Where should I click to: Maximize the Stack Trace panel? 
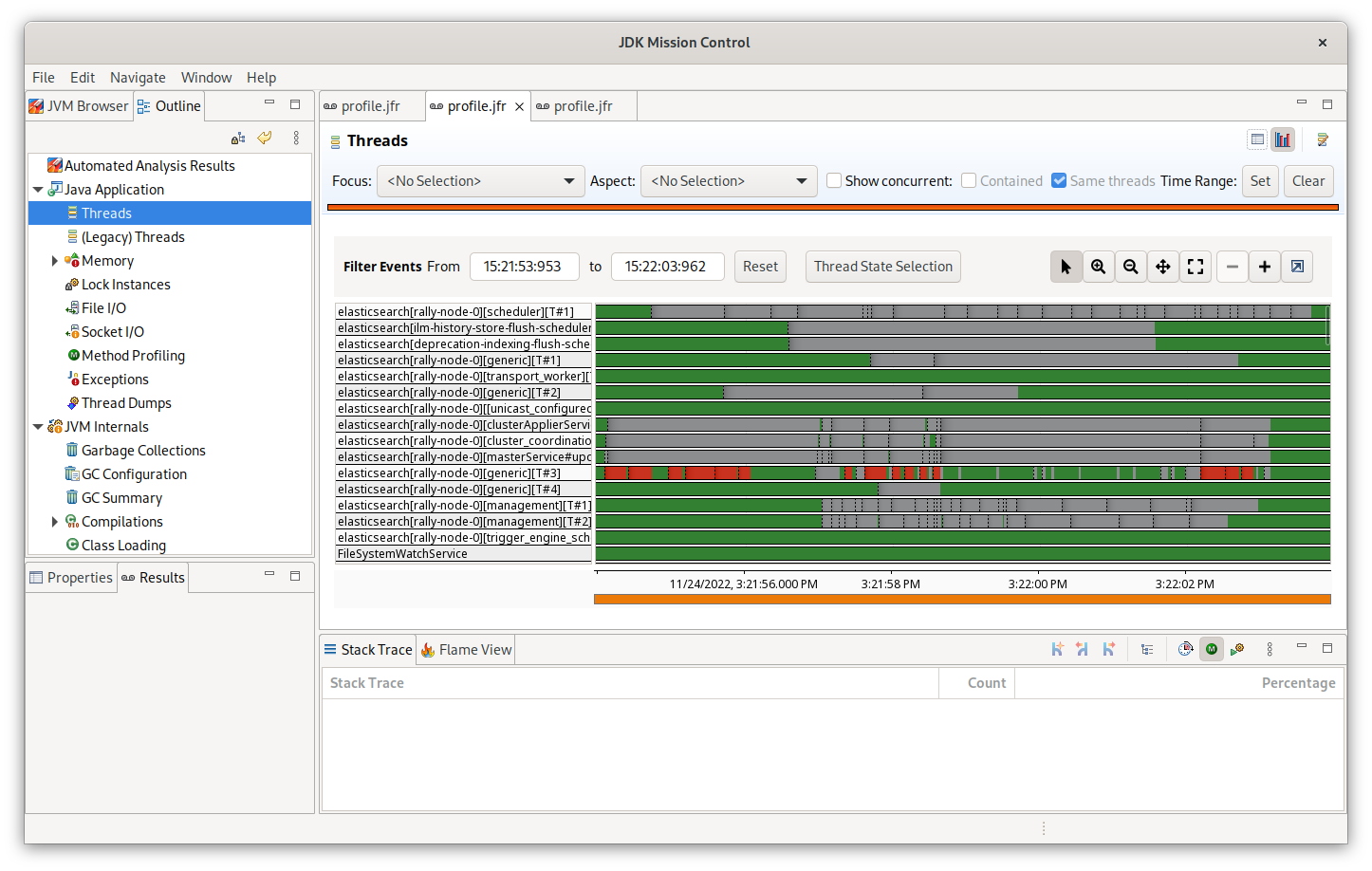pos(1327,648)
